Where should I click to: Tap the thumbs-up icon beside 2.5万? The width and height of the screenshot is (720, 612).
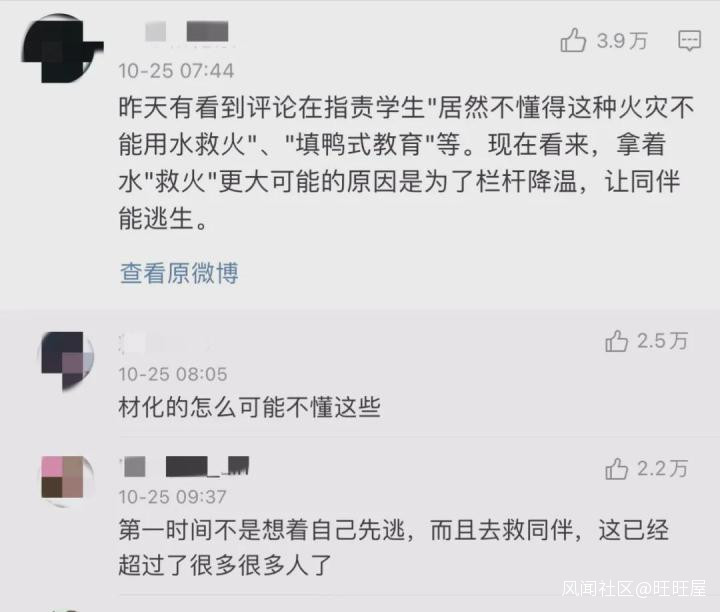(616, 341)
